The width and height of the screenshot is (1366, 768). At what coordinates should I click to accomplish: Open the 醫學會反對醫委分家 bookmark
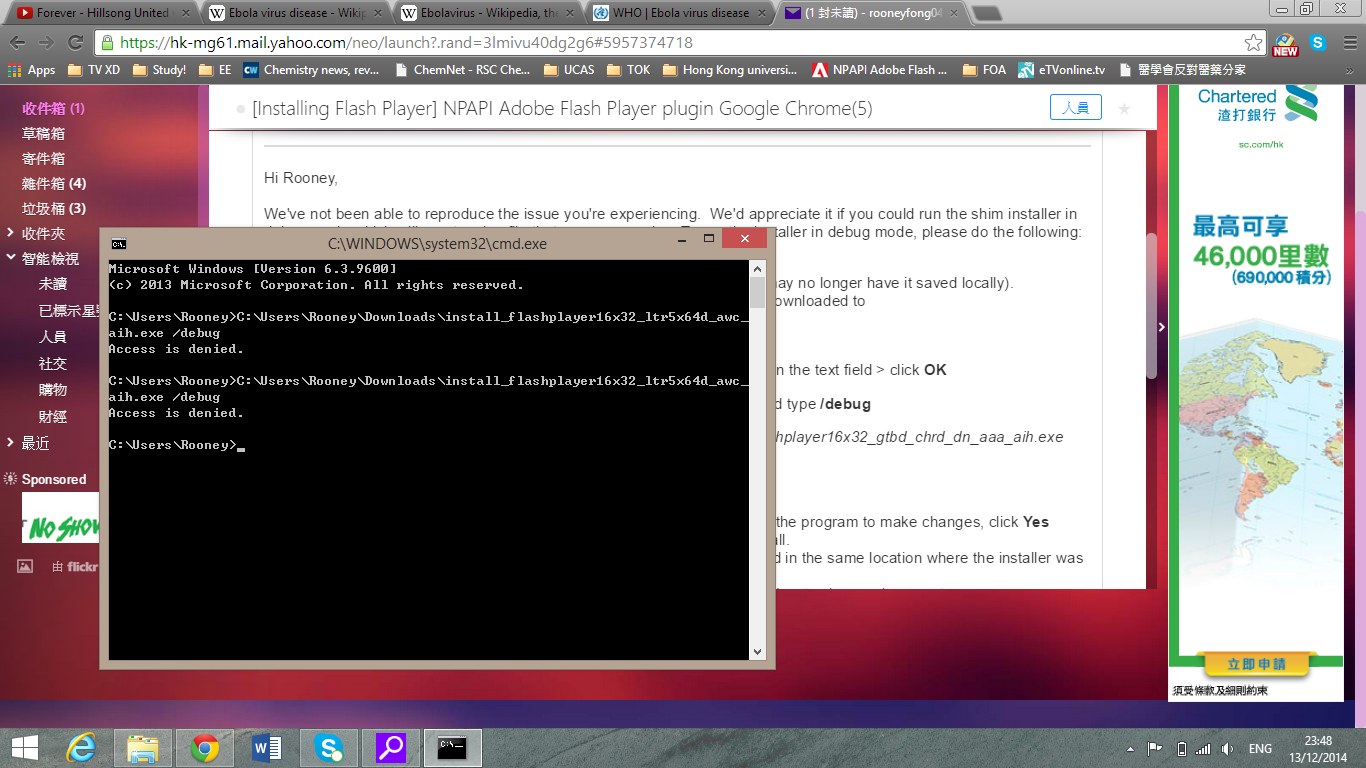tap(1183, 70)
